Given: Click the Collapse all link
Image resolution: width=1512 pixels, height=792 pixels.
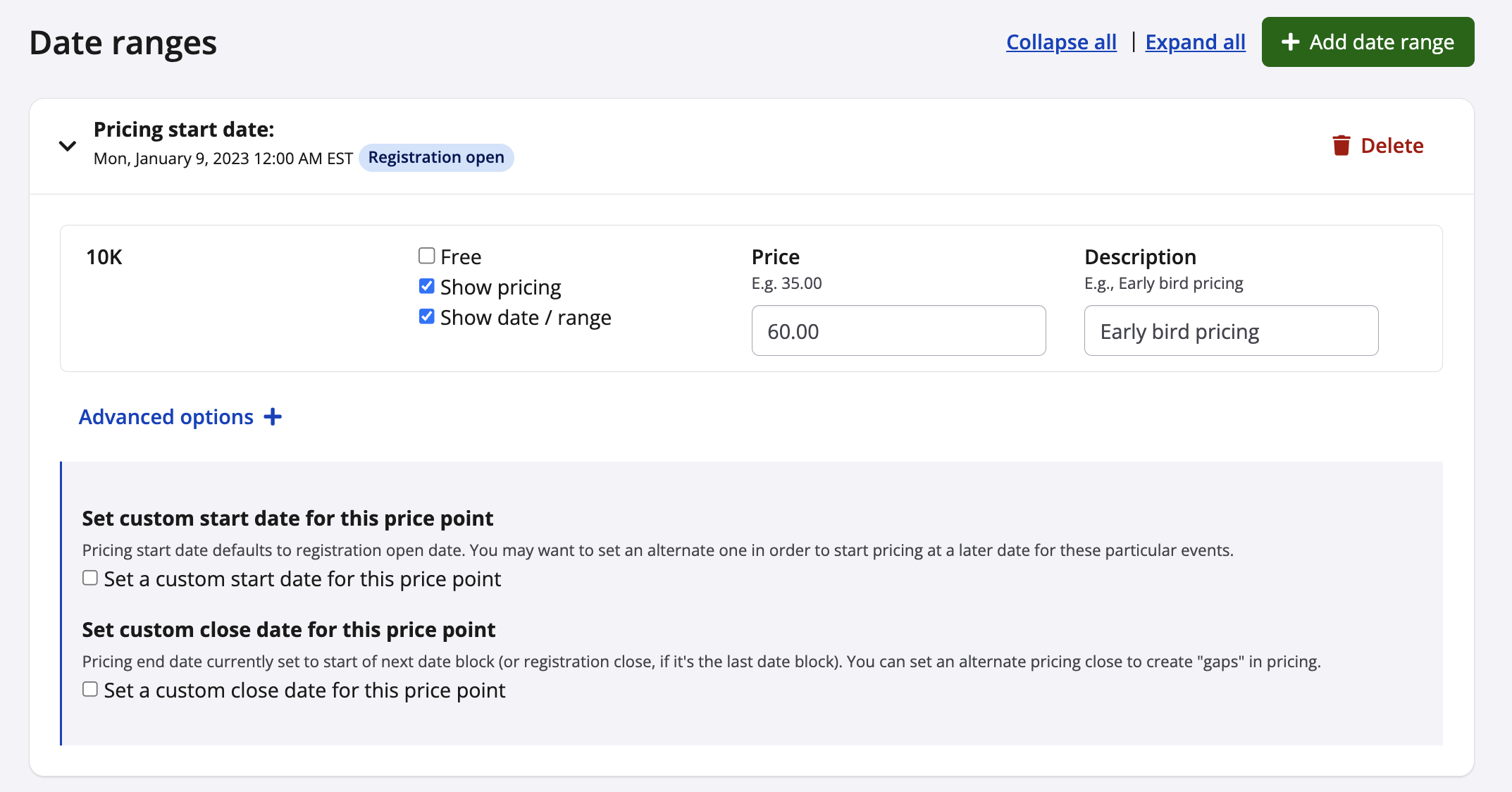Looking at the screenshot, I should [x=1061, y=42].
